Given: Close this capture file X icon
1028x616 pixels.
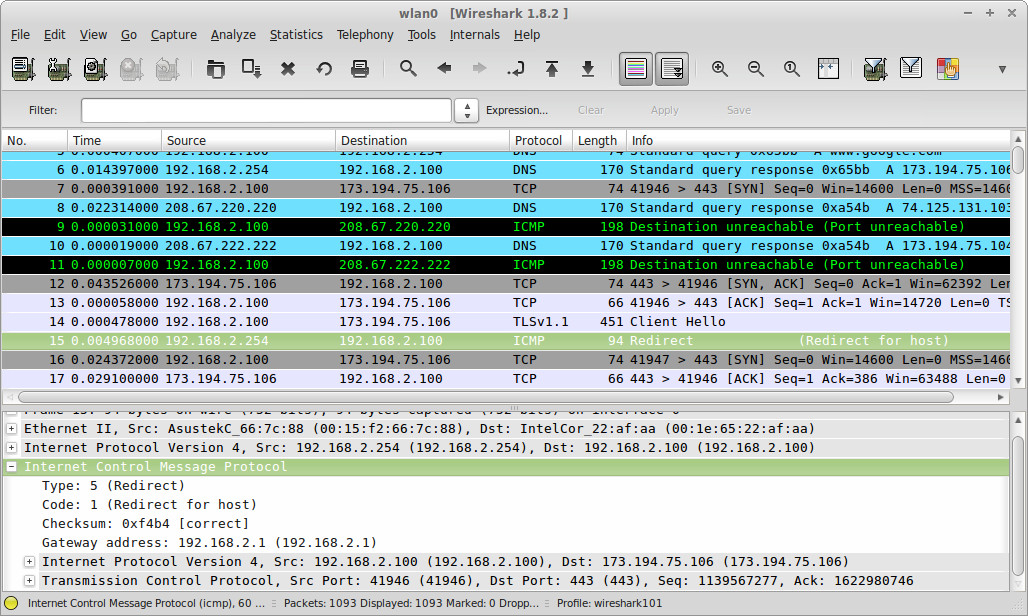Looking at the screenshot, I should (x=288, y=68).
